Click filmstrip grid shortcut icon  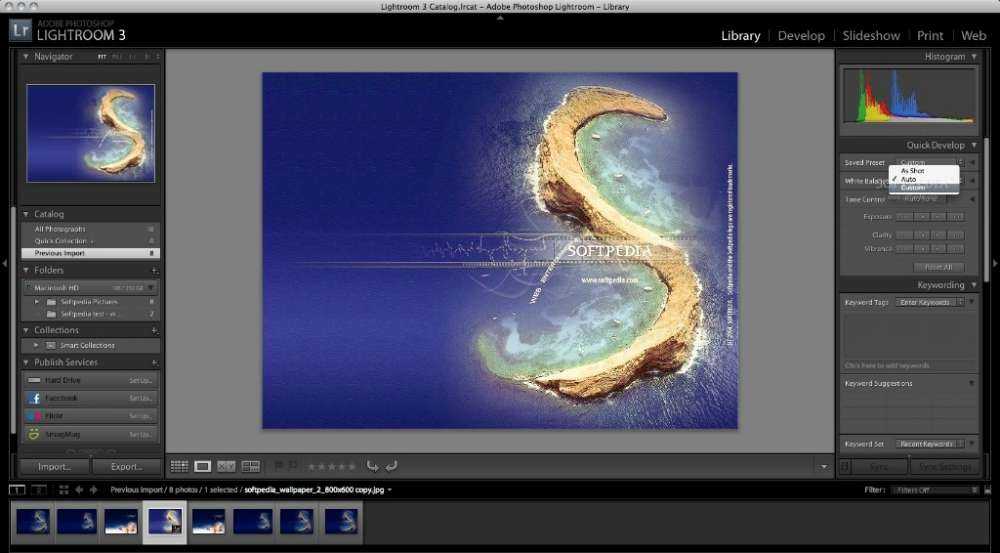[64, 490]
